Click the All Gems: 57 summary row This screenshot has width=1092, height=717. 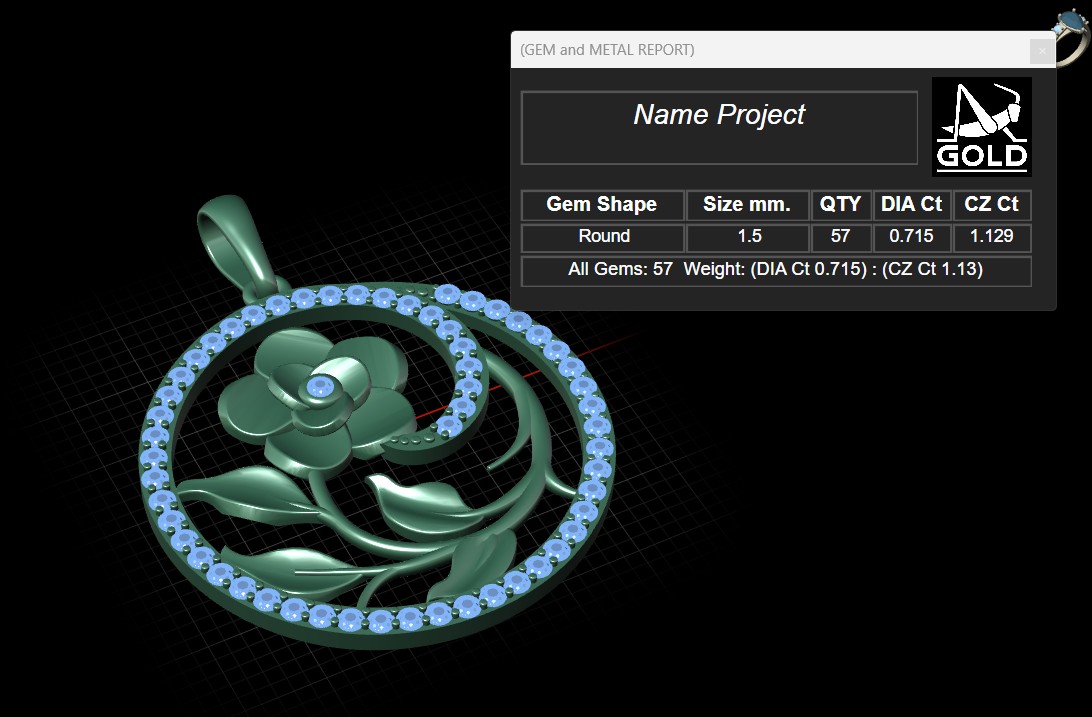pyautogui.click(x=776, y=270)
